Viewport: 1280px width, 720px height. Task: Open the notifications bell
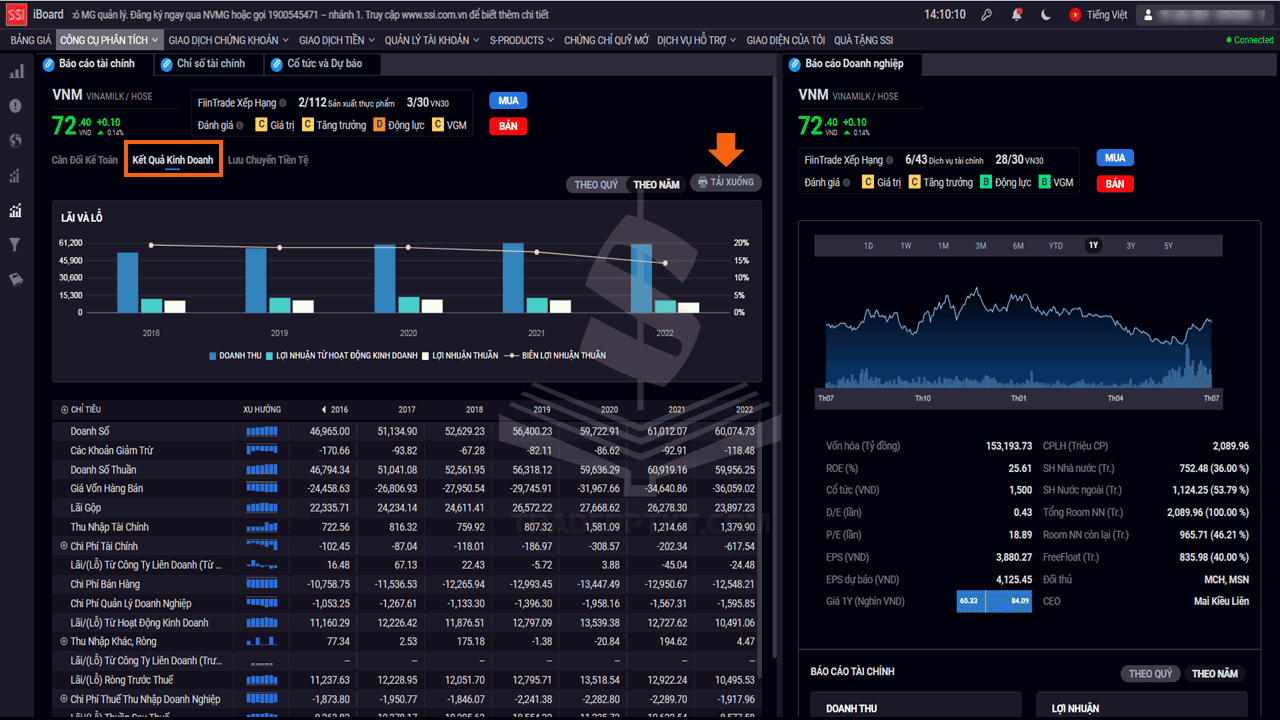pyautogui.click(x=1016, y=15)
